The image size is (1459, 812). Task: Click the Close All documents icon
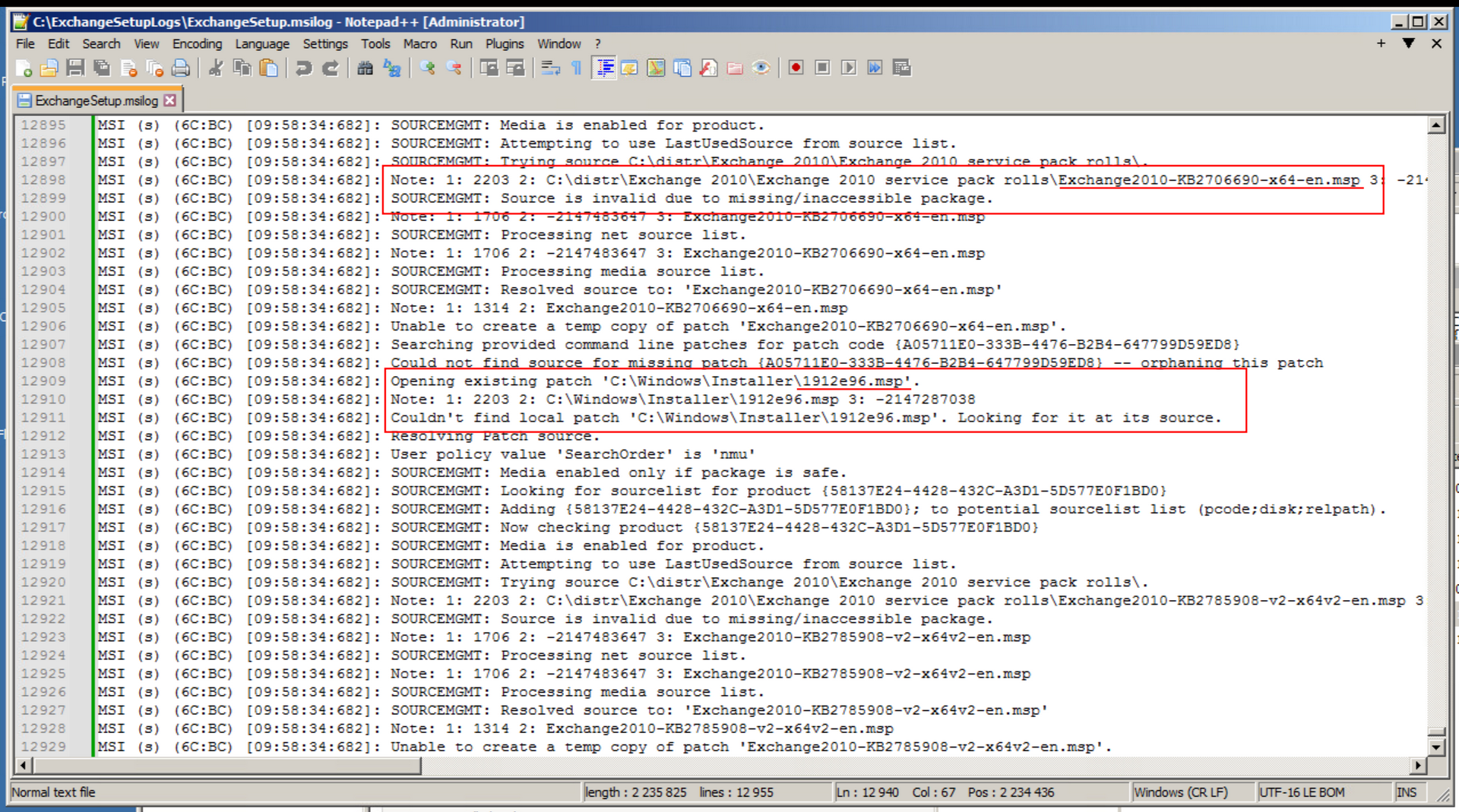click(x=154, y=68)
